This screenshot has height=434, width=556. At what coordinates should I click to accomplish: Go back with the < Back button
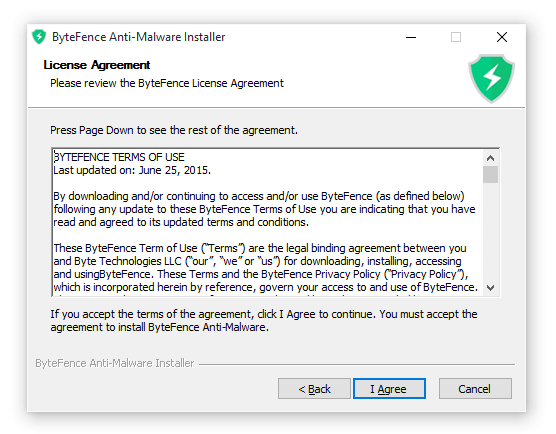coord(314,389)
